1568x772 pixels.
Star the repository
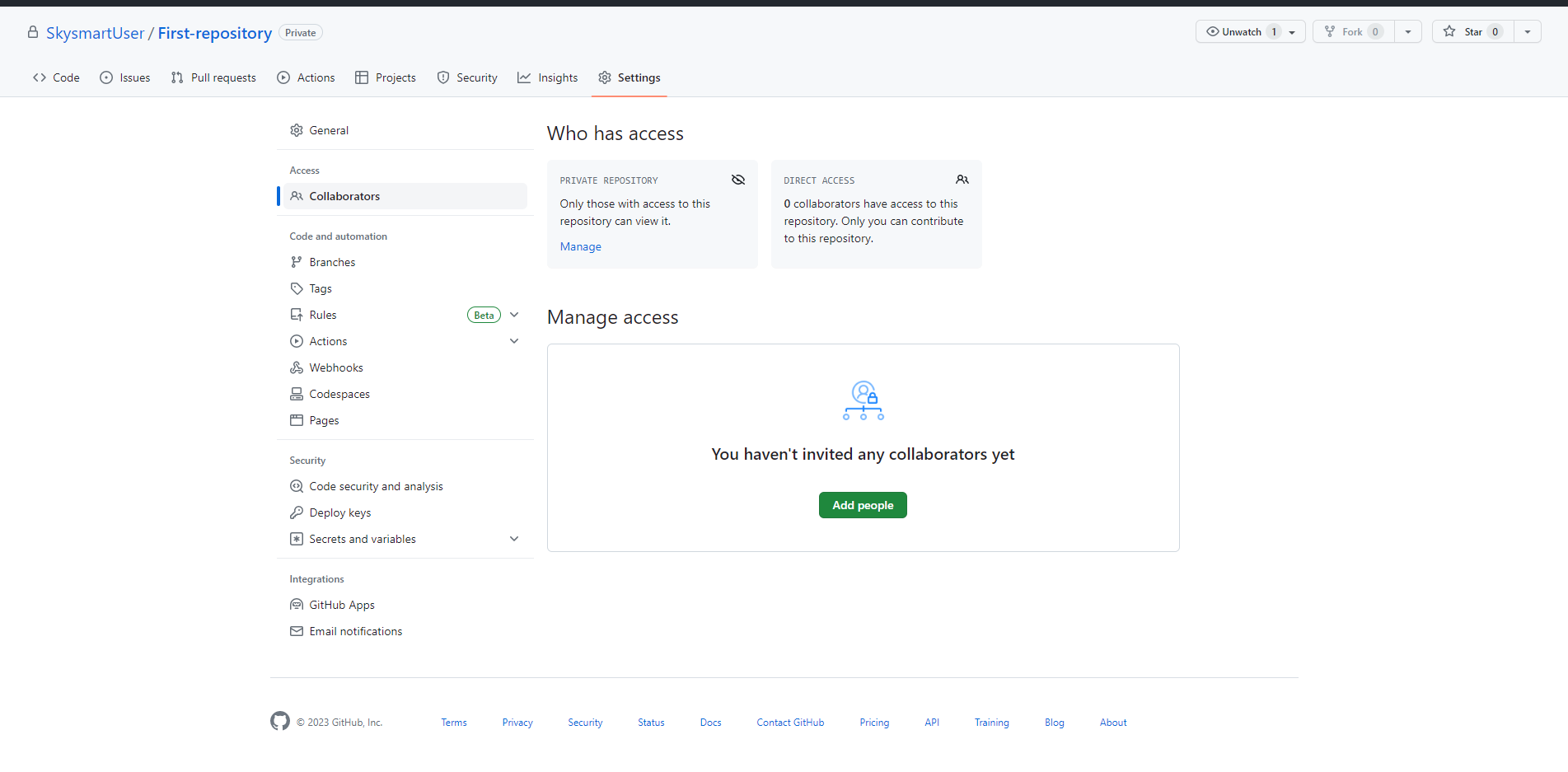click(1473, 32)
